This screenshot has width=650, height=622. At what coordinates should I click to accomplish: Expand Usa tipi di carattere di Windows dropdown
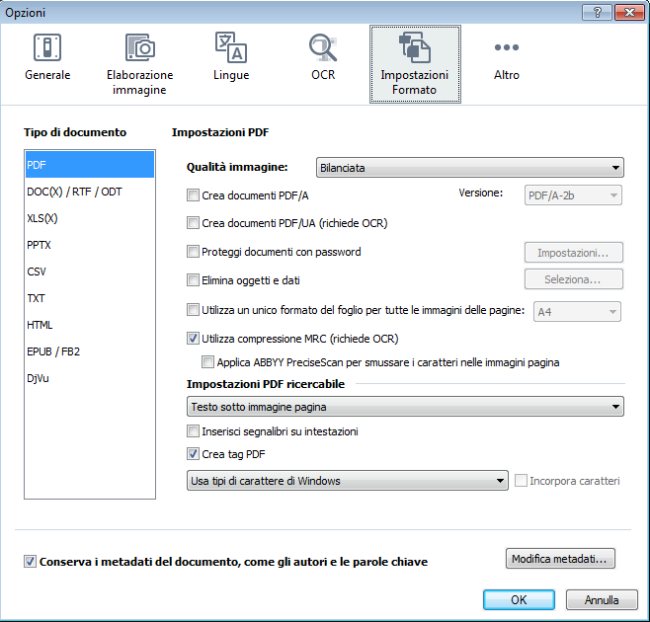(348, 481)
